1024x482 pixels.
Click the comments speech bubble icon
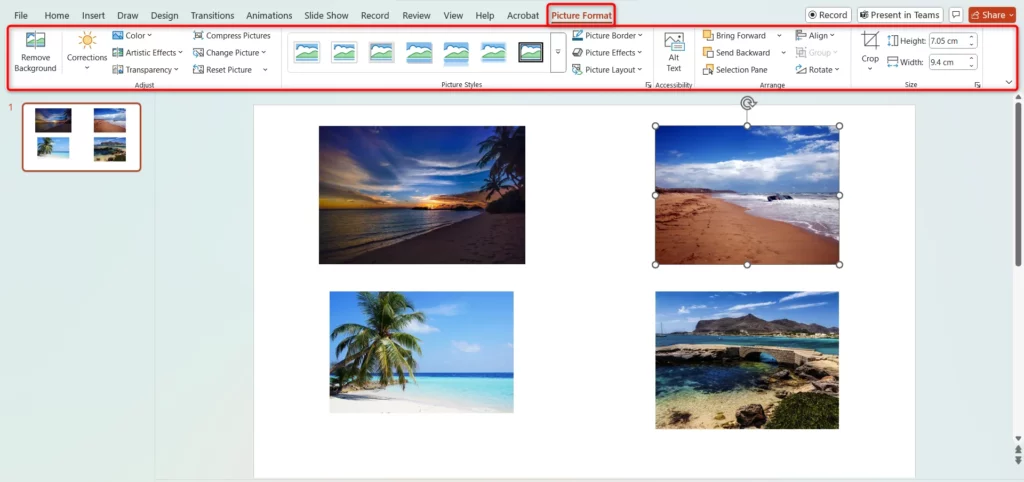(x=956, y=15)
